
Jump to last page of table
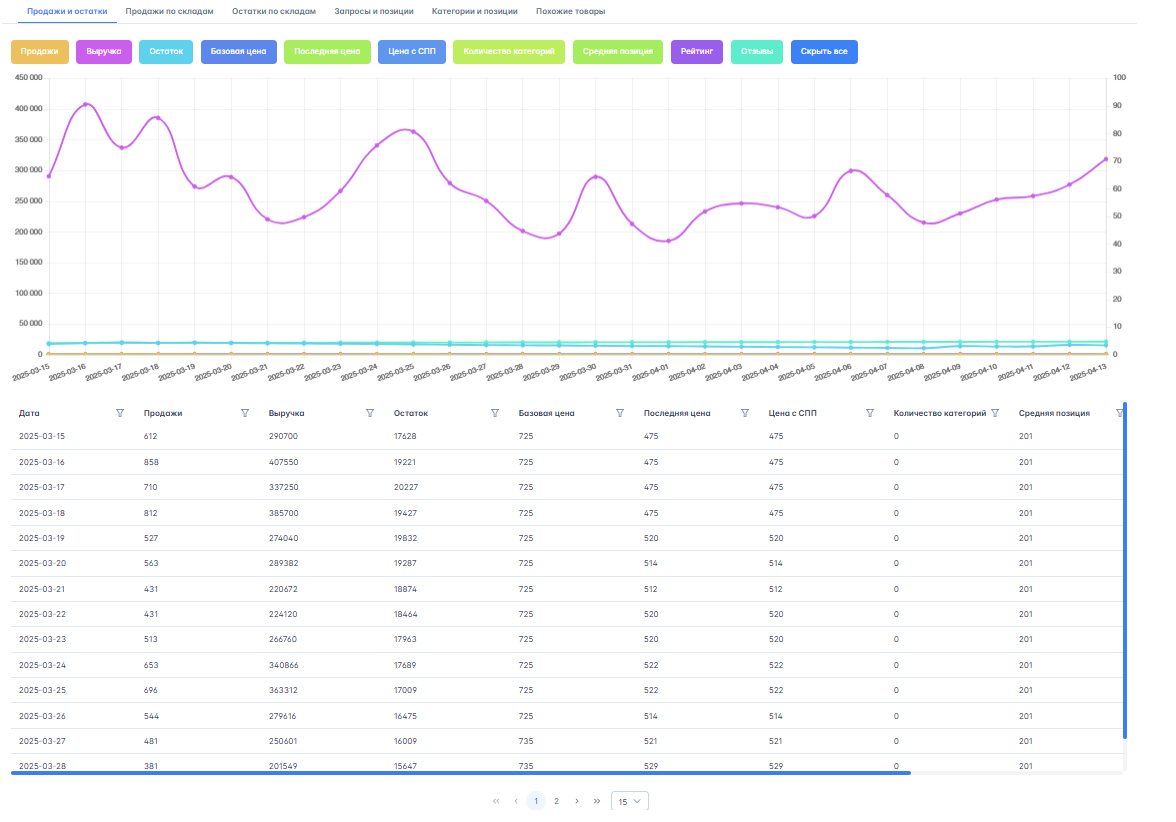[597, 802]
